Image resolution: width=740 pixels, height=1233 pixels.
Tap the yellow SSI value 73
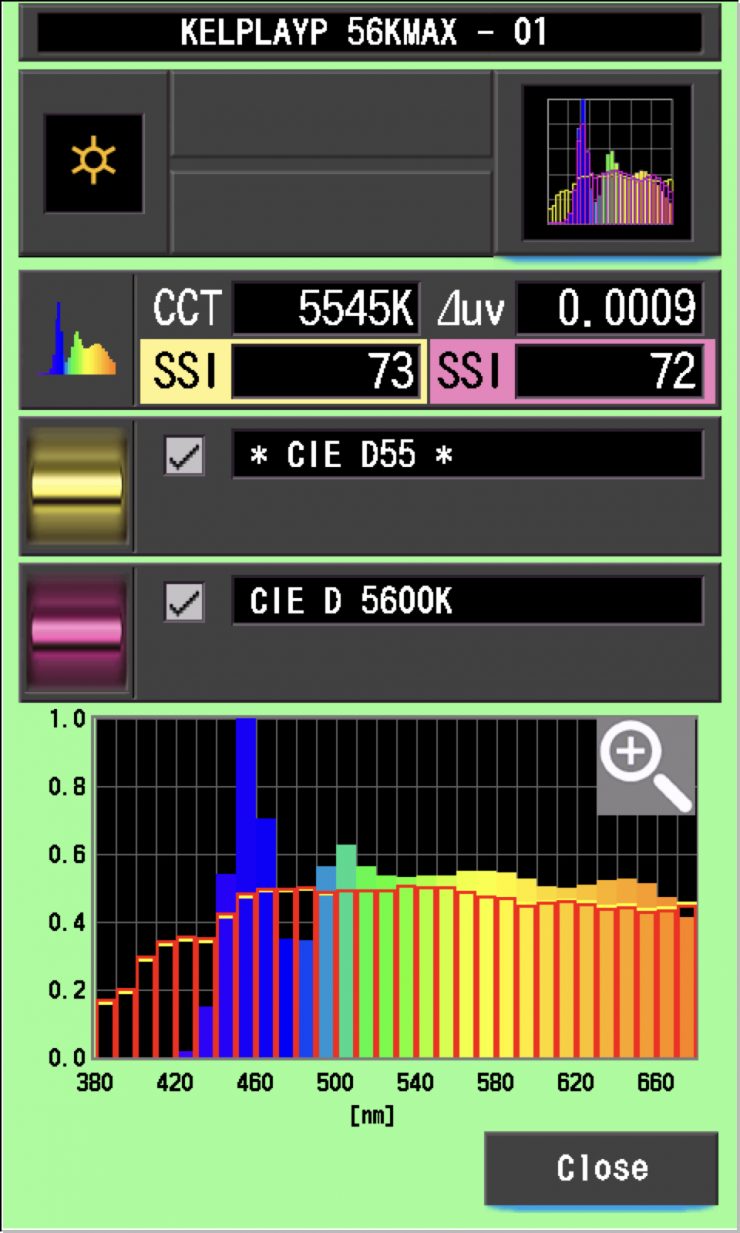coord(326,372)
